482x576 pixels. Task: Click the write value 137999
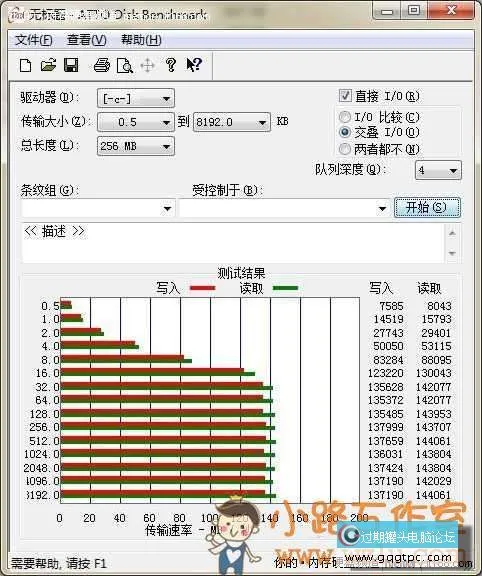coord(385,427)
